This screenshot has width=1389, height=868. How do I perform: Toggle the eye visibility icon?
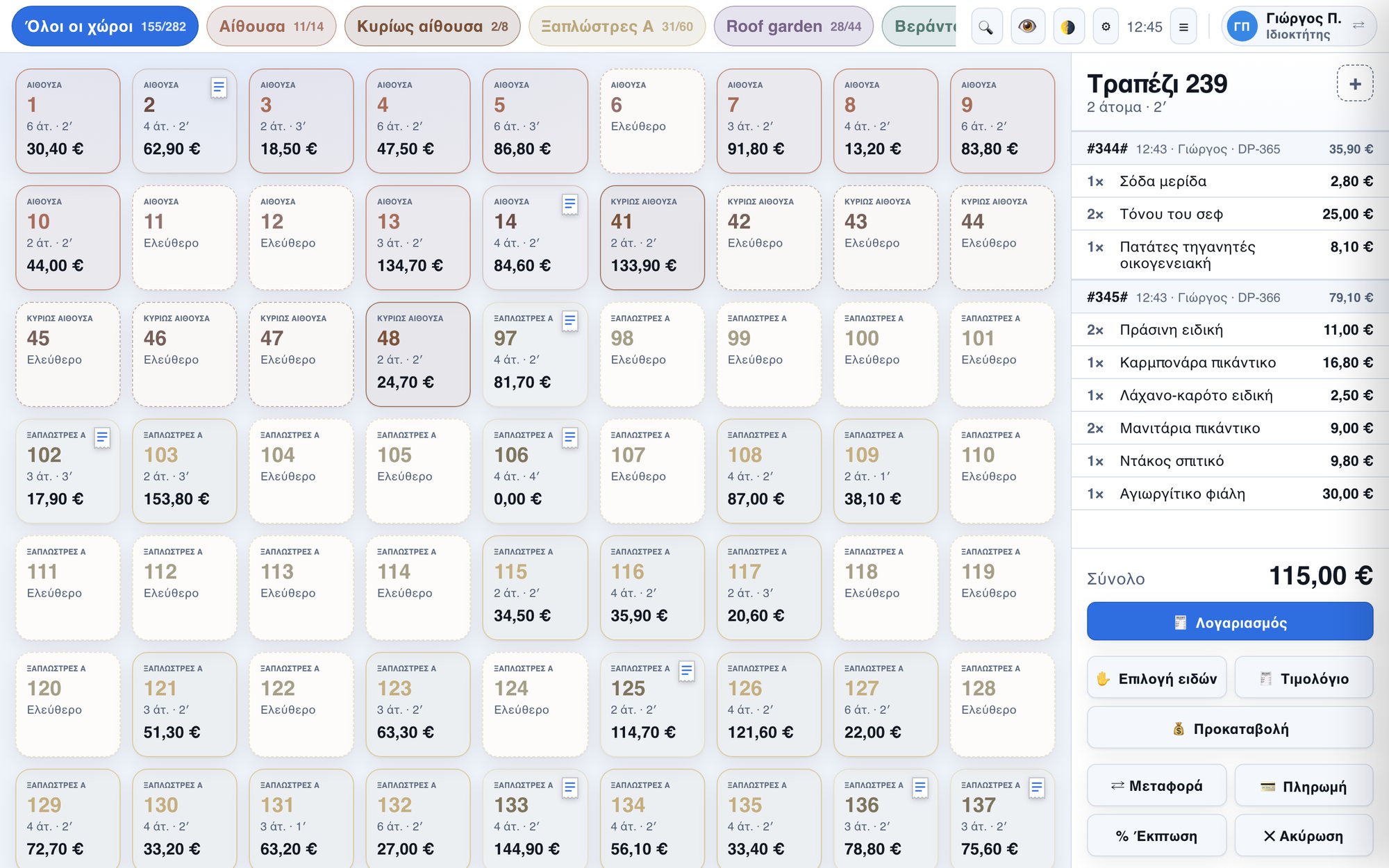(1027, 27)
